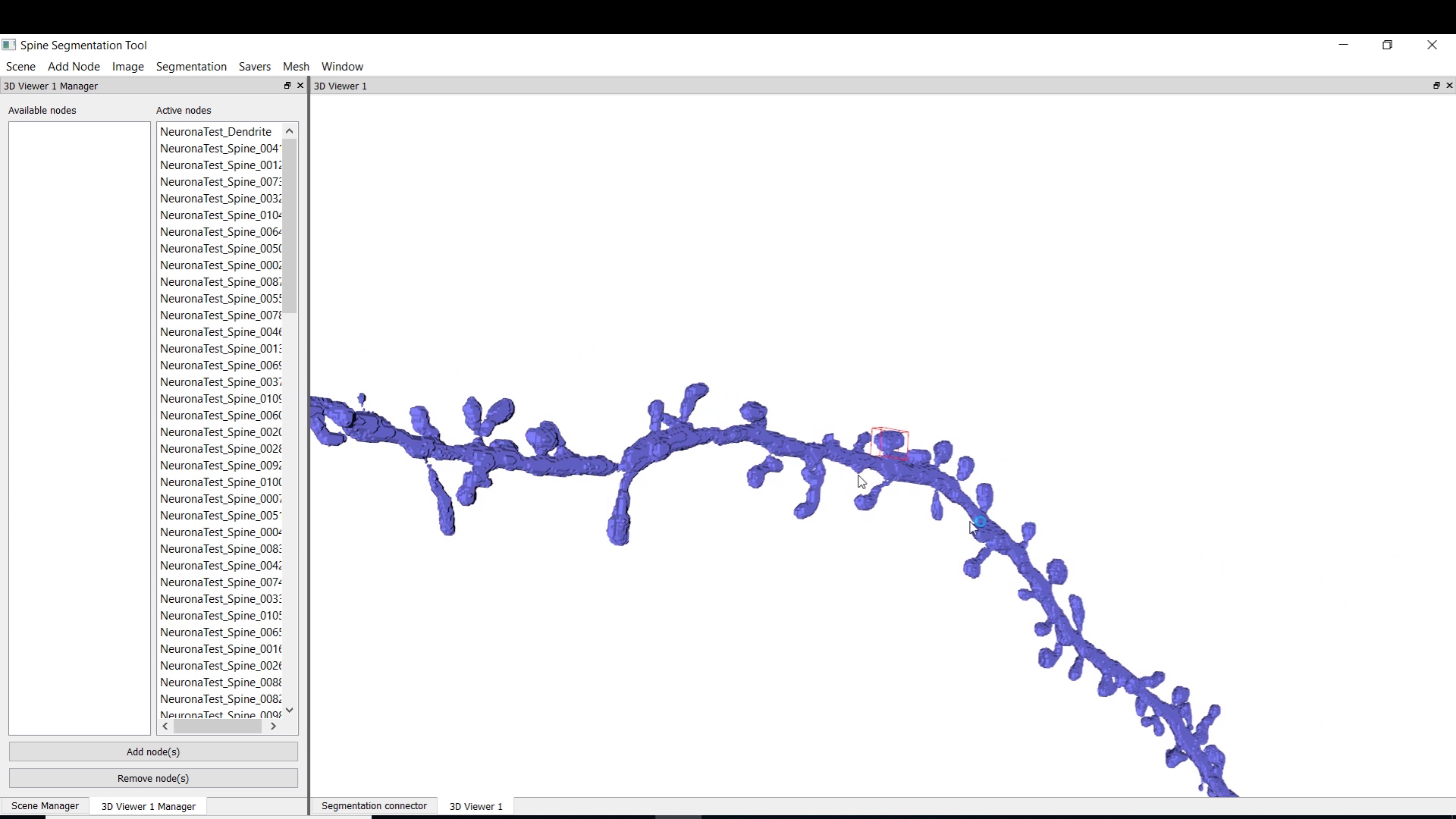The height and width of the screenshot is (819, 1456).
Task: Float the 3D Viewer 1 dock panel
Action: pos(1436,86)
